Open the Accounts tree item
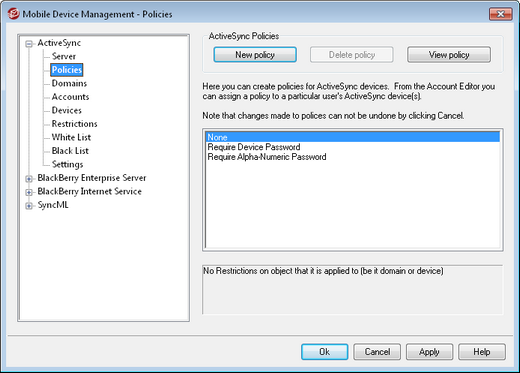This screenshot has width=520, height=373. point(70,97)
